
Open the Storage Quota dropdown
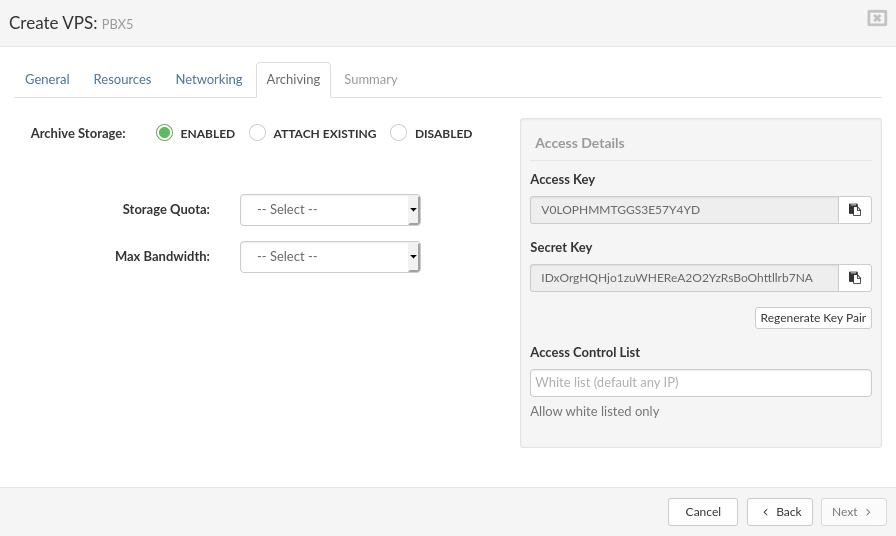[330, 210]
